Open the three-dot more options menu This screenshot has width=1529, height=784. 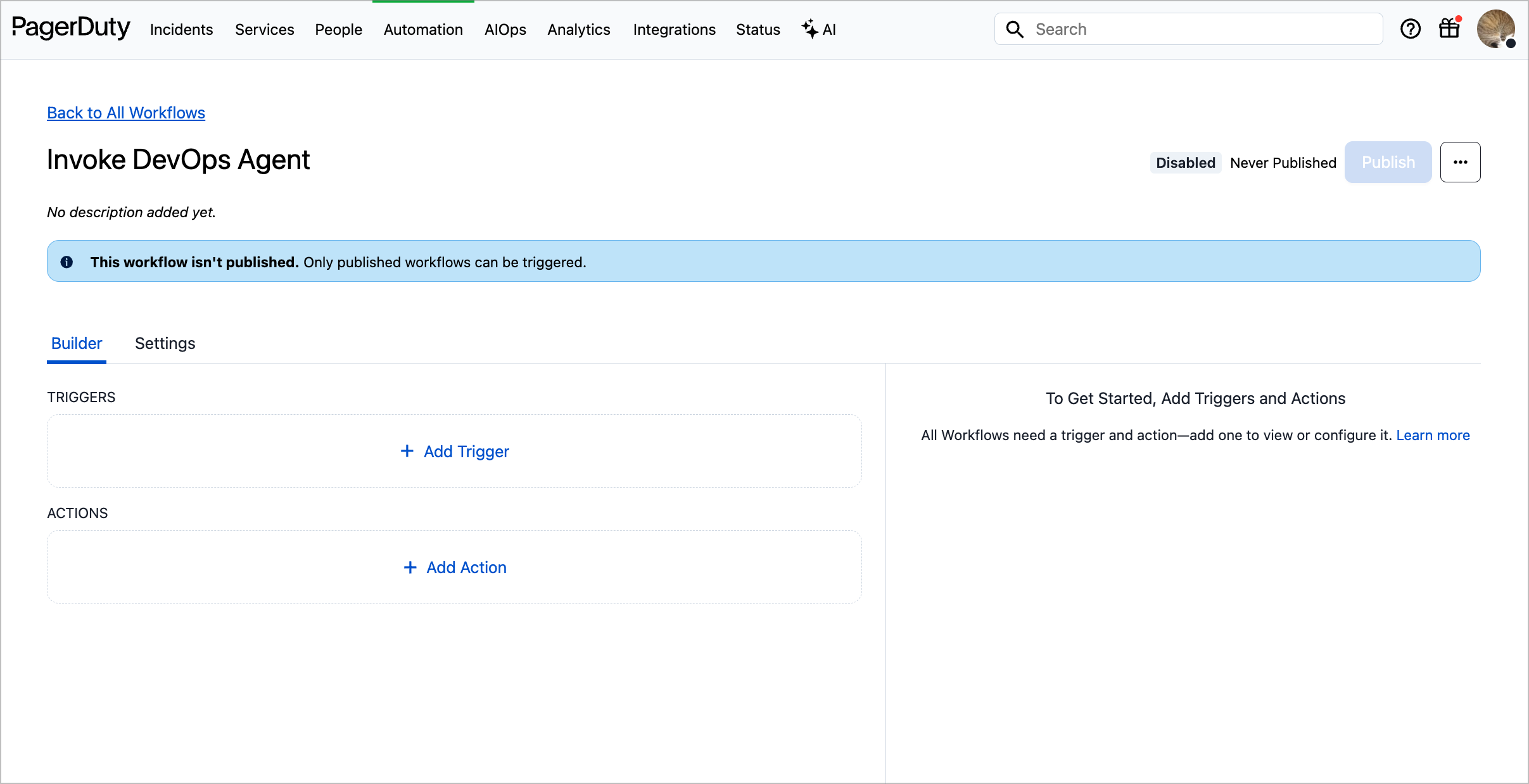pyautogui.click(x=1460, y=162)
